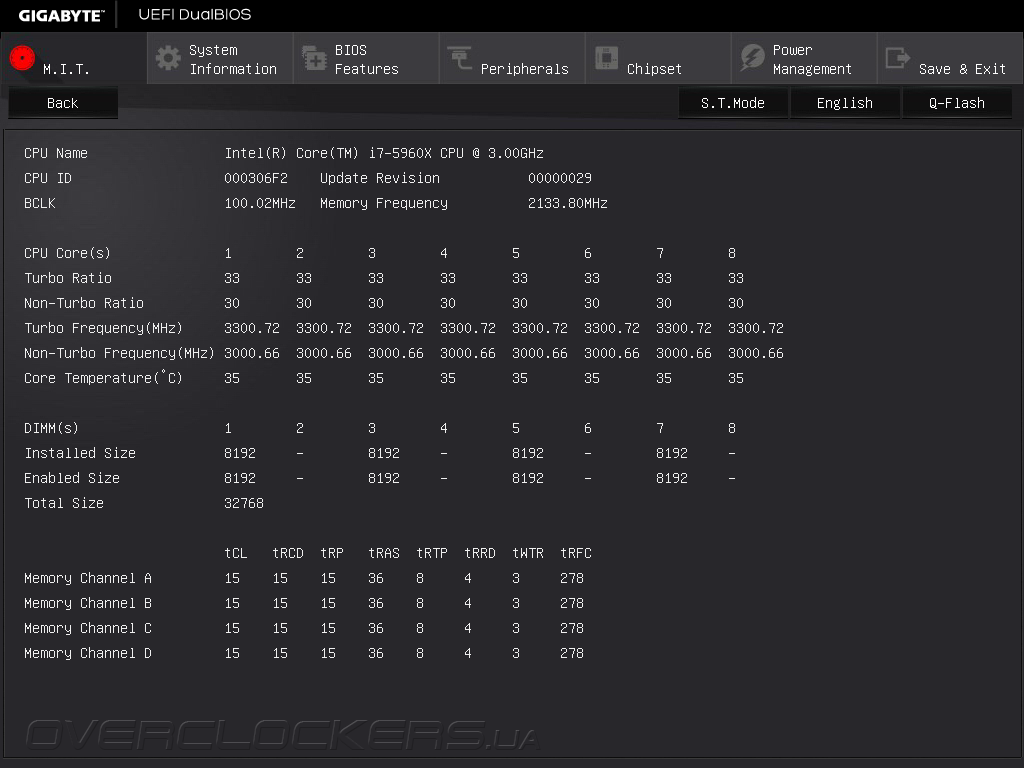The width and height of the screenshot is (1024, 768).
Task: Select the Turbo Frequency(MHz) label
Action: click(103, 328)
